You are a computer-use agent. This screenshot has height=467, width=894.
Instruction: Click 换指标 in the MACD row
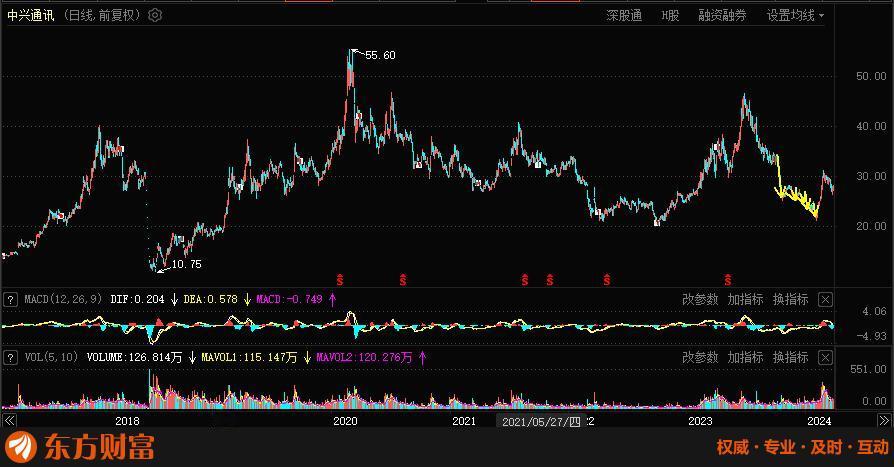(790, 299)
